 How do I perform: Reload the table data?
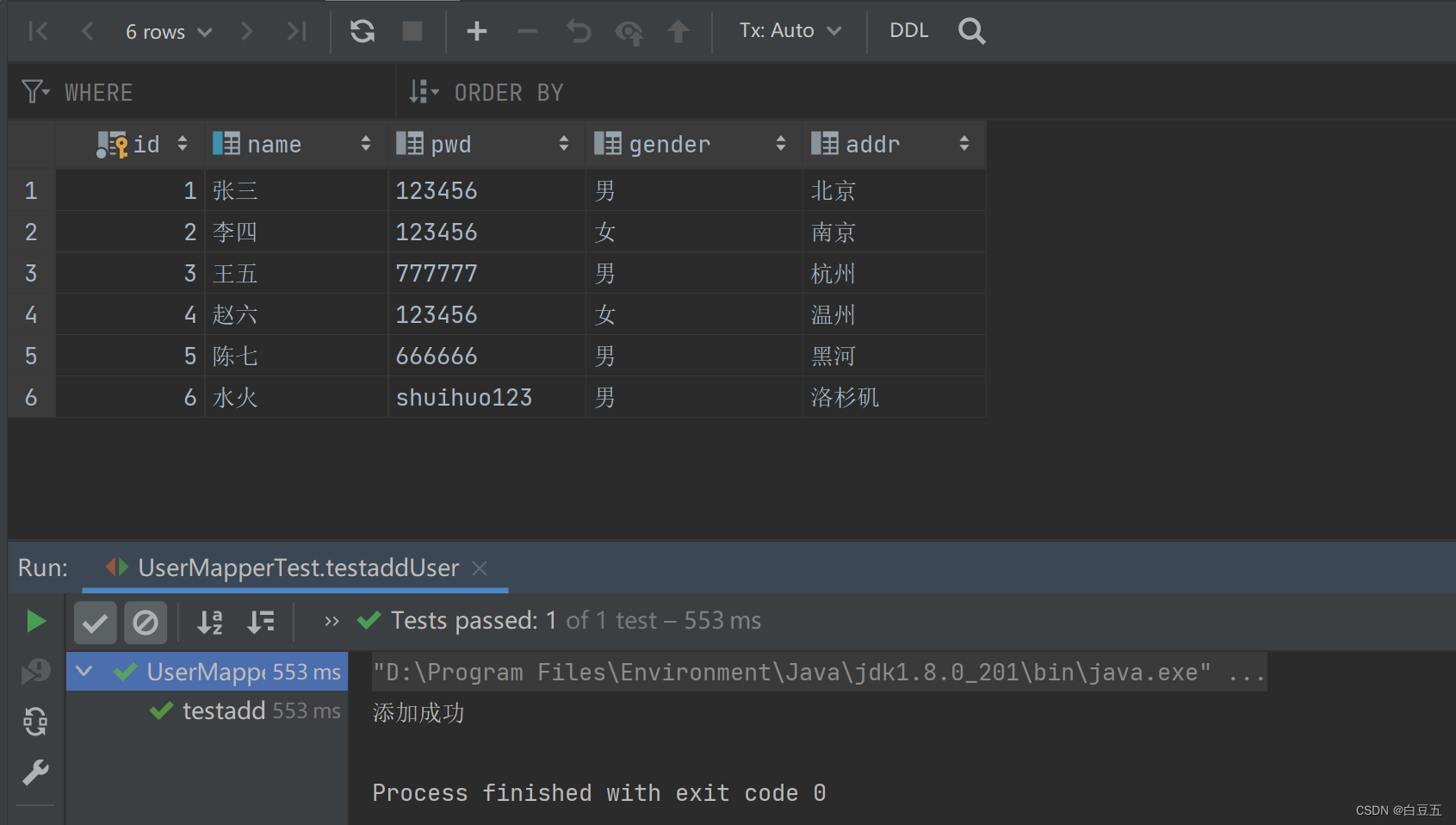[x=362, y=32]
